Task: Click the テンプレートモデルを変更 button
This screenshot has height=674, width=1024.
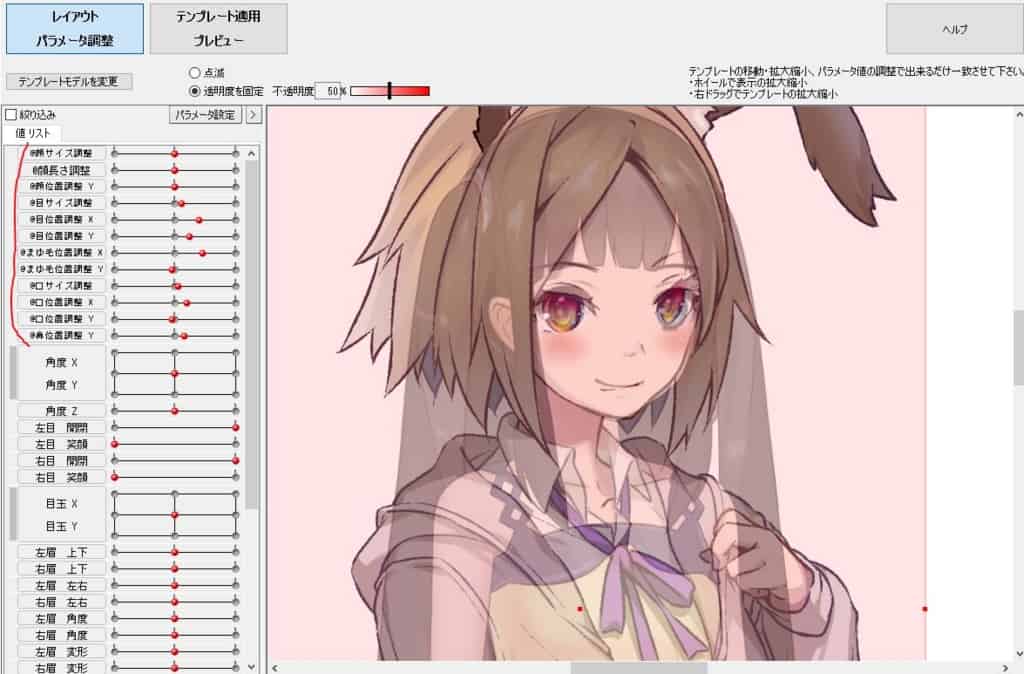Action: coord(69,81)
